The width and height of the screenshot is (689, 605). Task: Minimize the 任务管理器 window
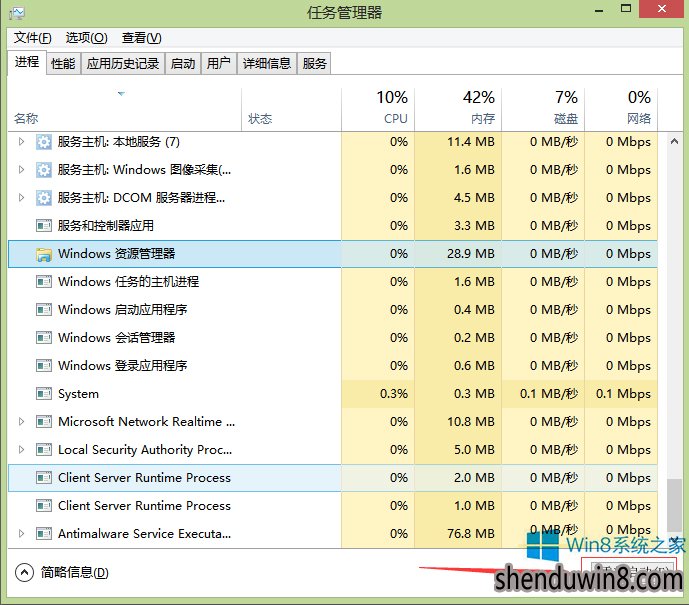click(x=599, y=9)
